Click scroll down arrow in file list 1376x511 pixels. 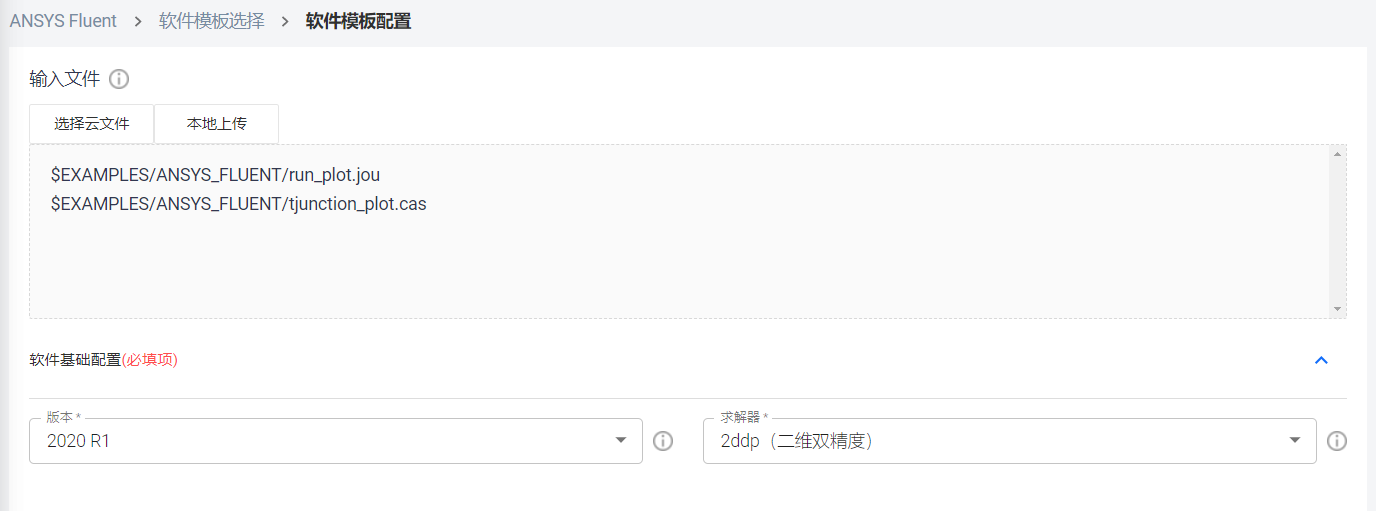click(x=1337, y=310)
